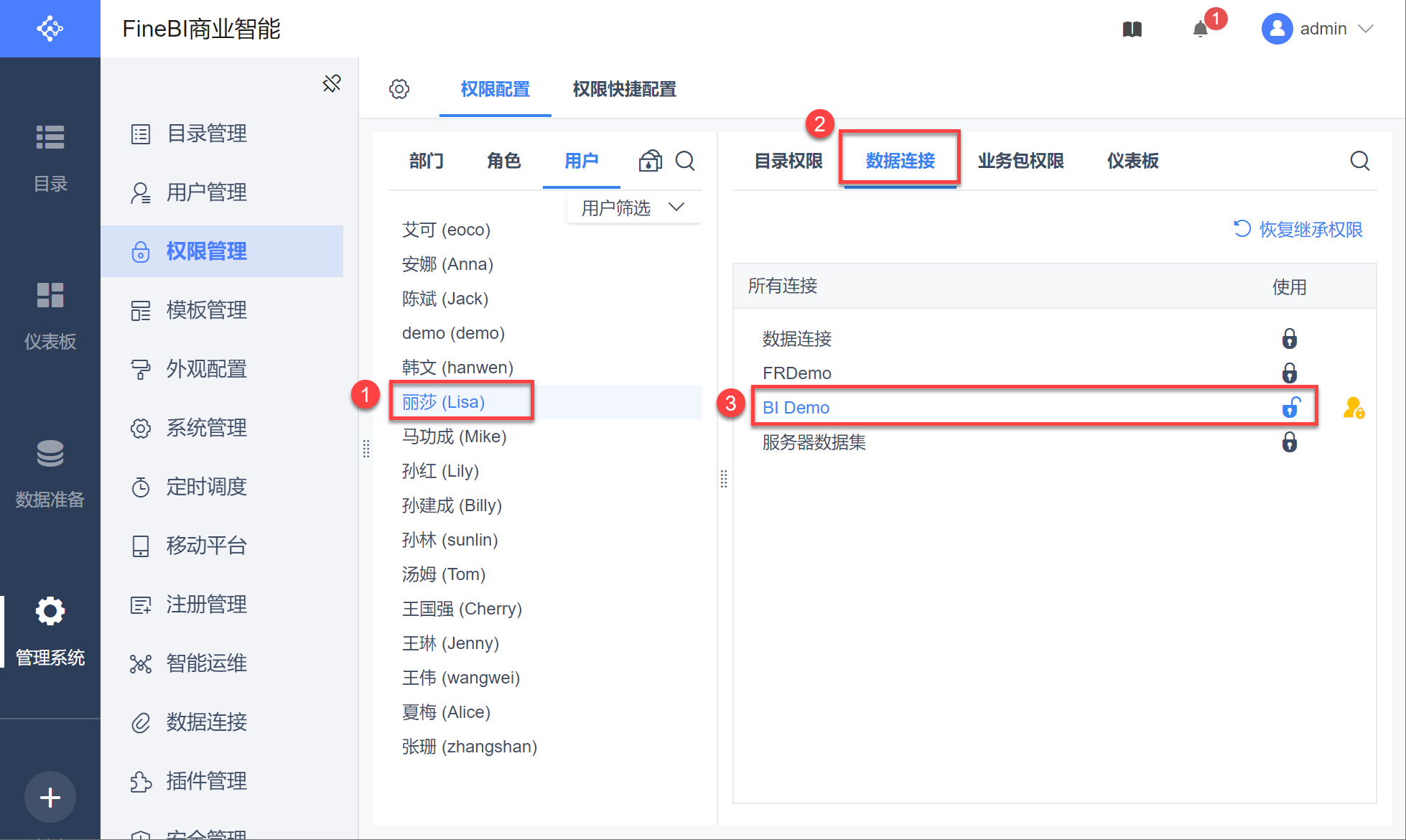Viewport: 1406px width, 840px height.
Task: Toggle the lock for FRDemo connection
Action: coord(1290,373)
